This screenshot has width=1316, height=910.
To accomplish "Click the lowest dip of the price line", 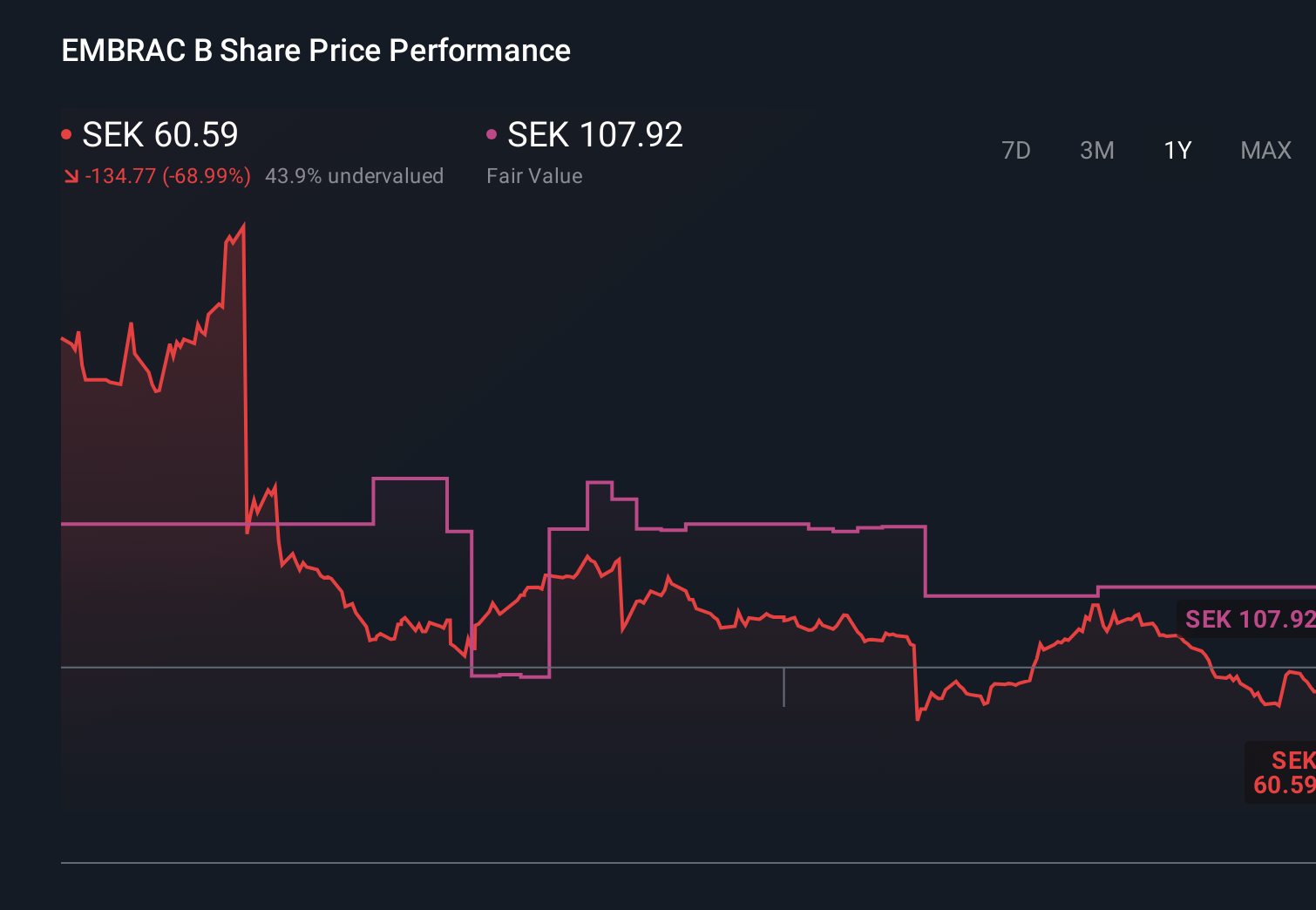I will coord(918,719).
